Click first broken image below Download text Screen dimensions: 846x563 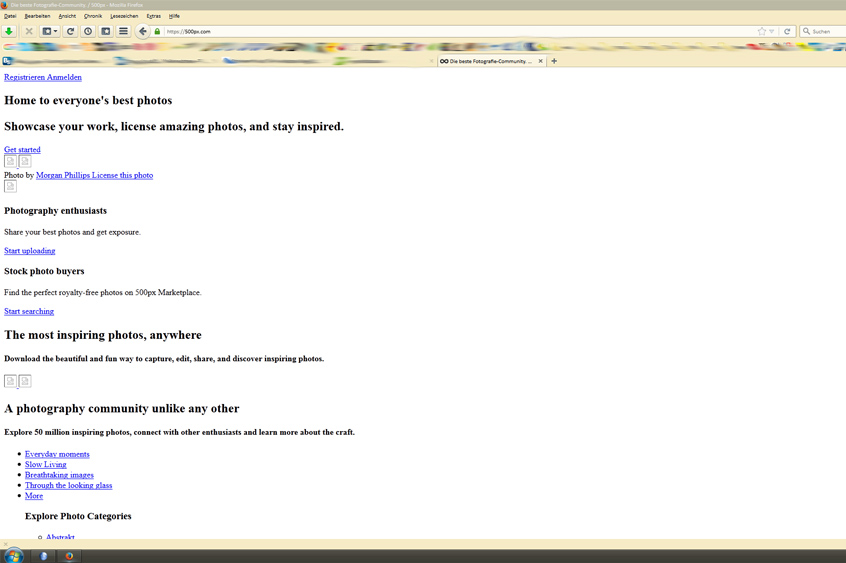pos(10,381)
